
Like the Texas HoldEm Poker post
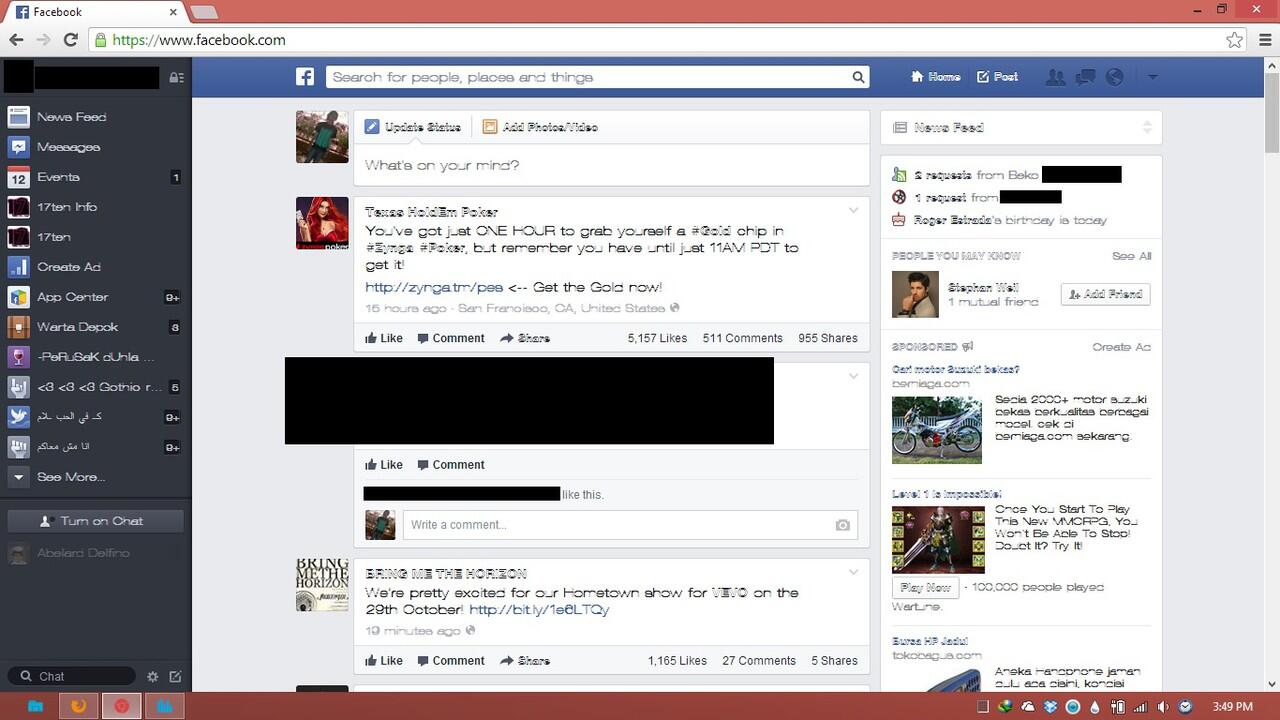point(384,338)
